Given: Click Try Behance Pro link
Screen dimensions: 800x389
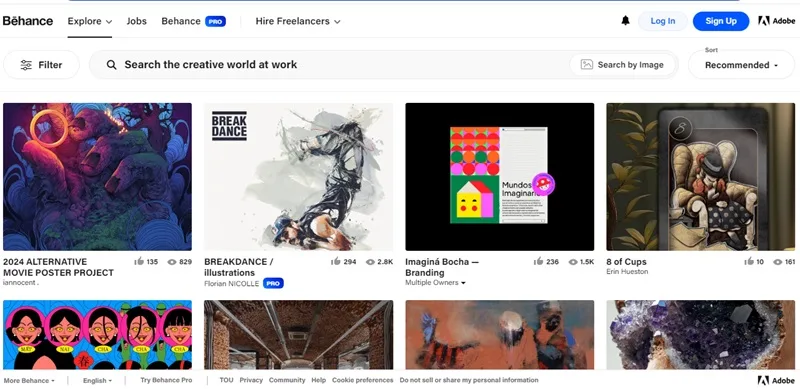Looking at the screenshot, I should (x=166, y=380).
